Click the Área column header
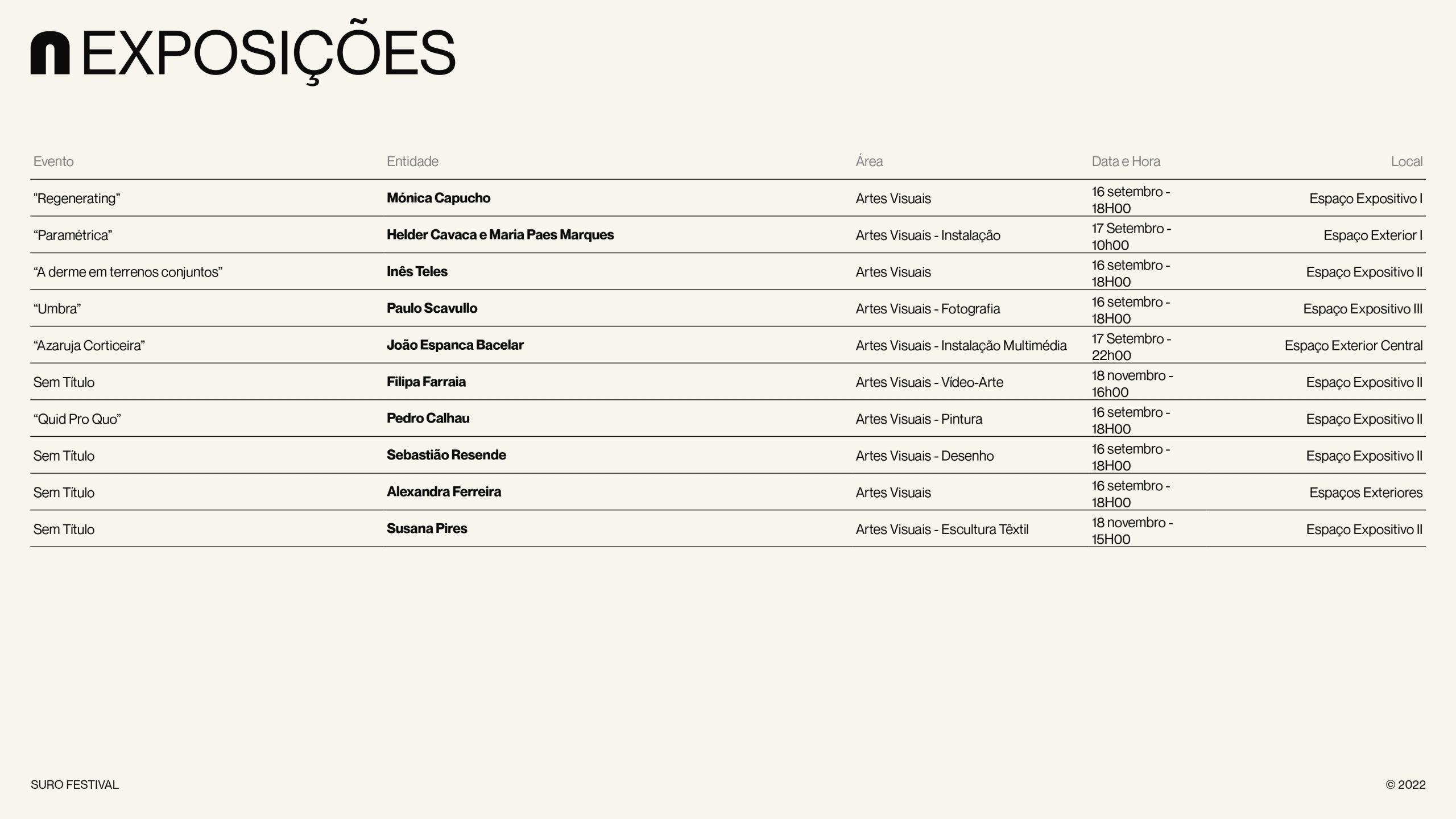Screen dimensions: 1456x819 click(x=869, y=161)
